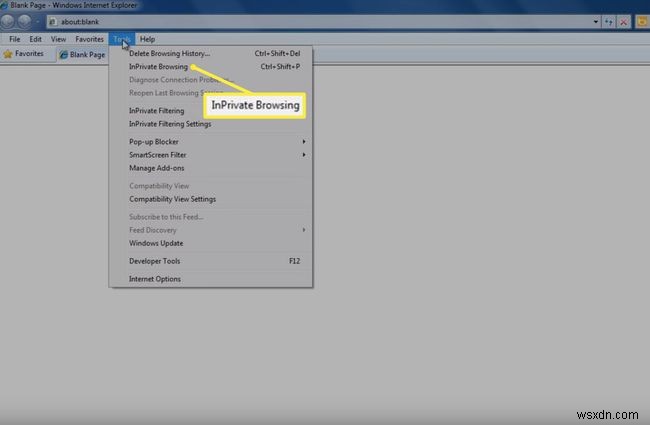Open Developer Tools
Screen dimensions: 650x425
point(211,261)
